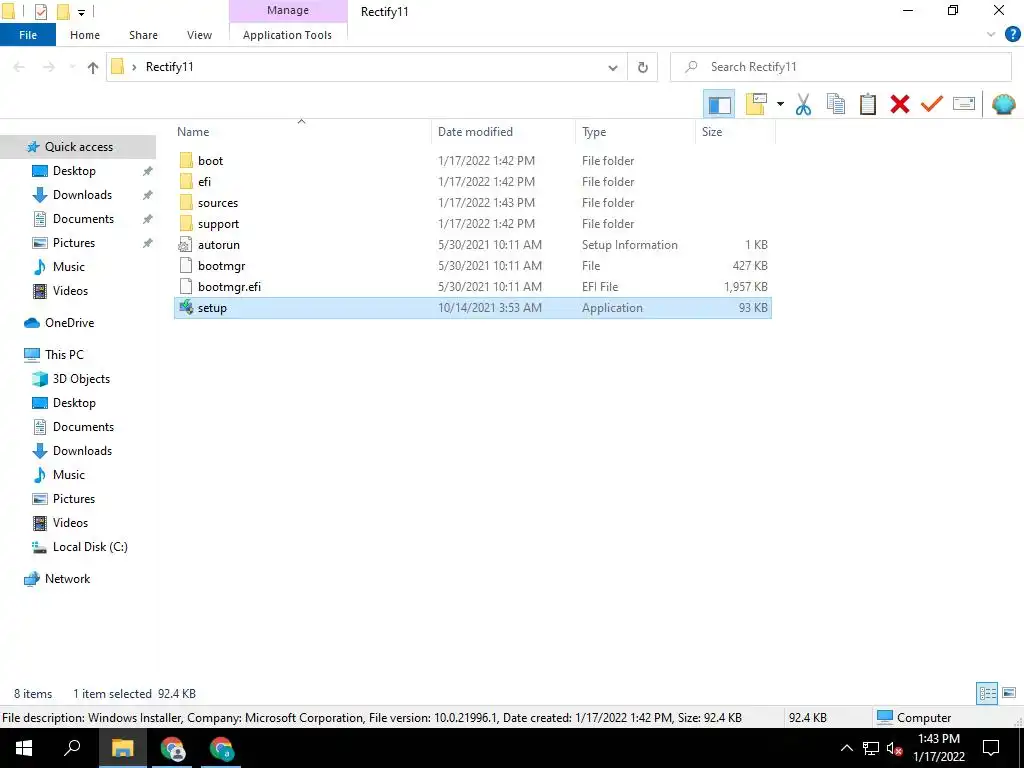Click the Email envelope toolbar icon

pyautogui.click(x=963, y=104)
